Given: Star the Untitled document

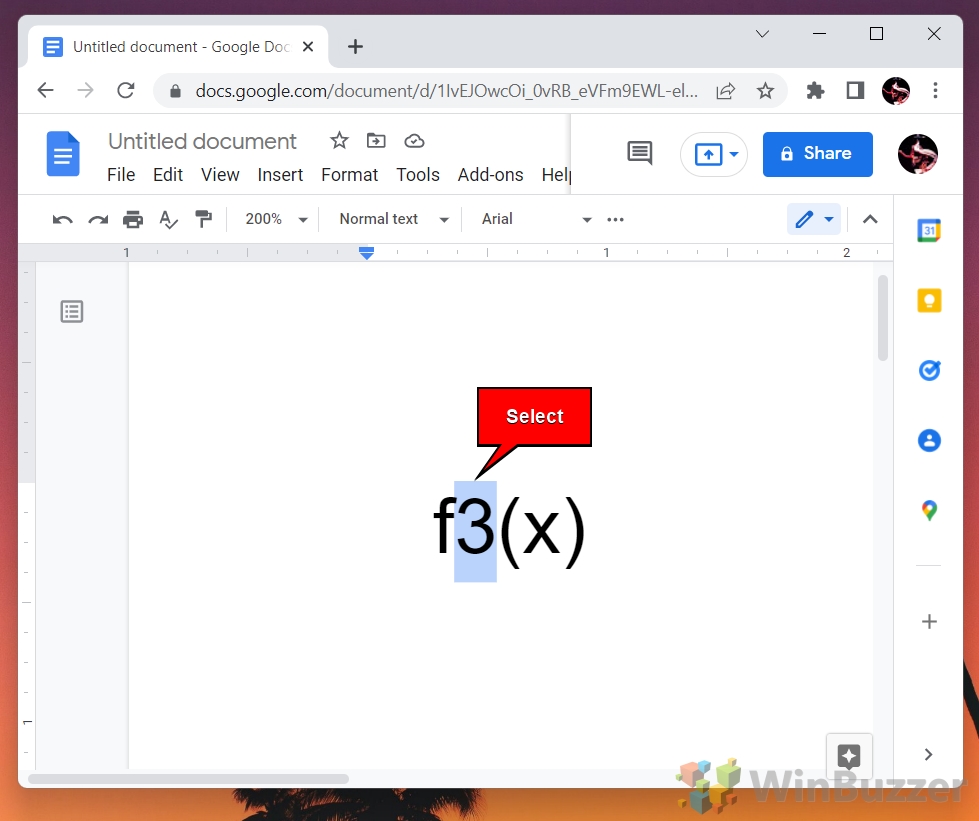Looking at the screenshot, I should 339,140.
